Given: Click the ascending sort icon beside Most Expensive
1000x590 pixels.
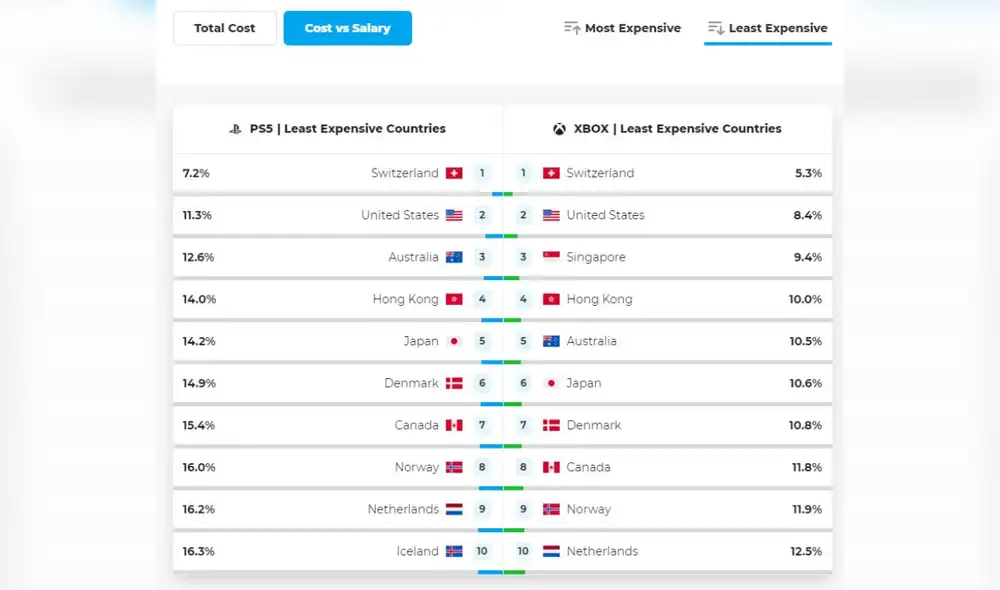Looking at the screenshot, I should (572, 28).
